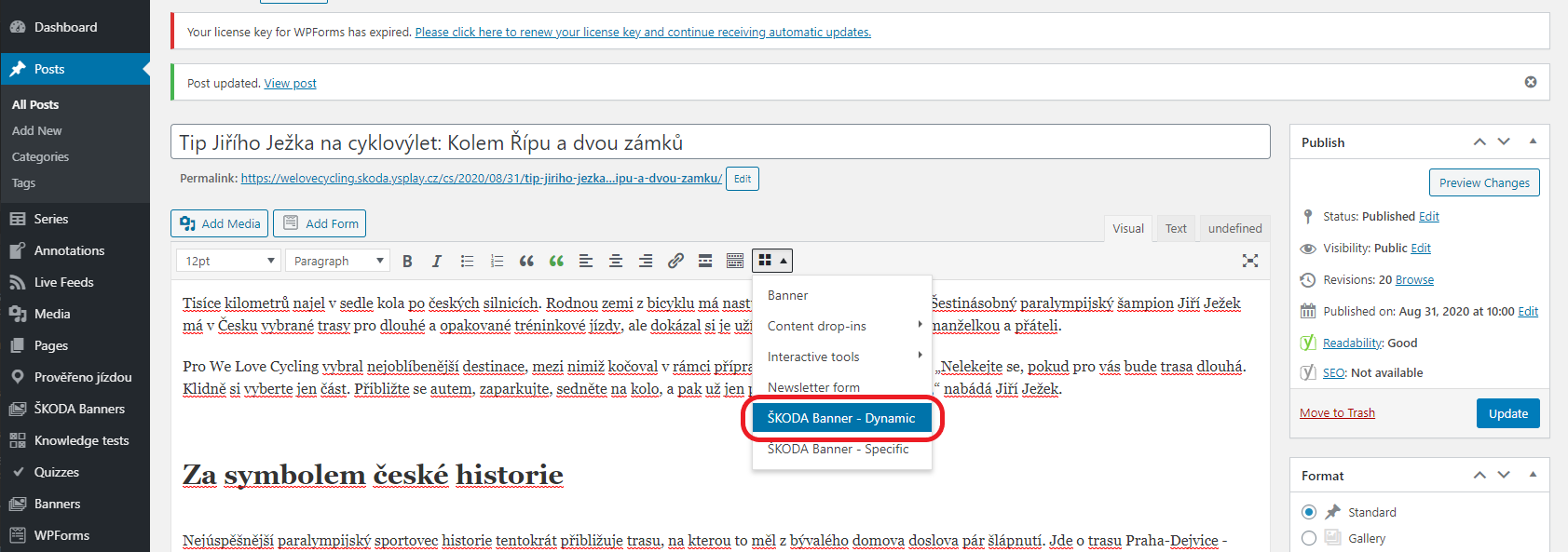The image size is (1568, 552).
Task: Enable distraction-free fullscreen editor mode
Action: (x=1250, y=261)
